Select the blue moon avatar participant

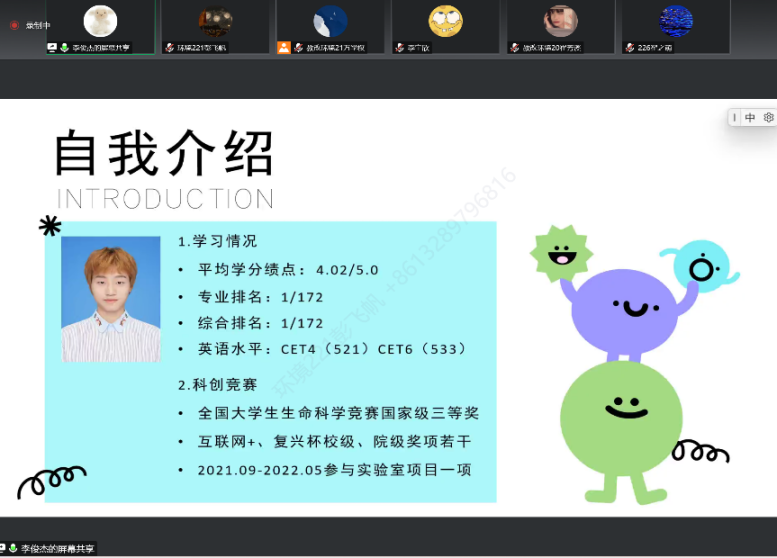coord(330,20)
